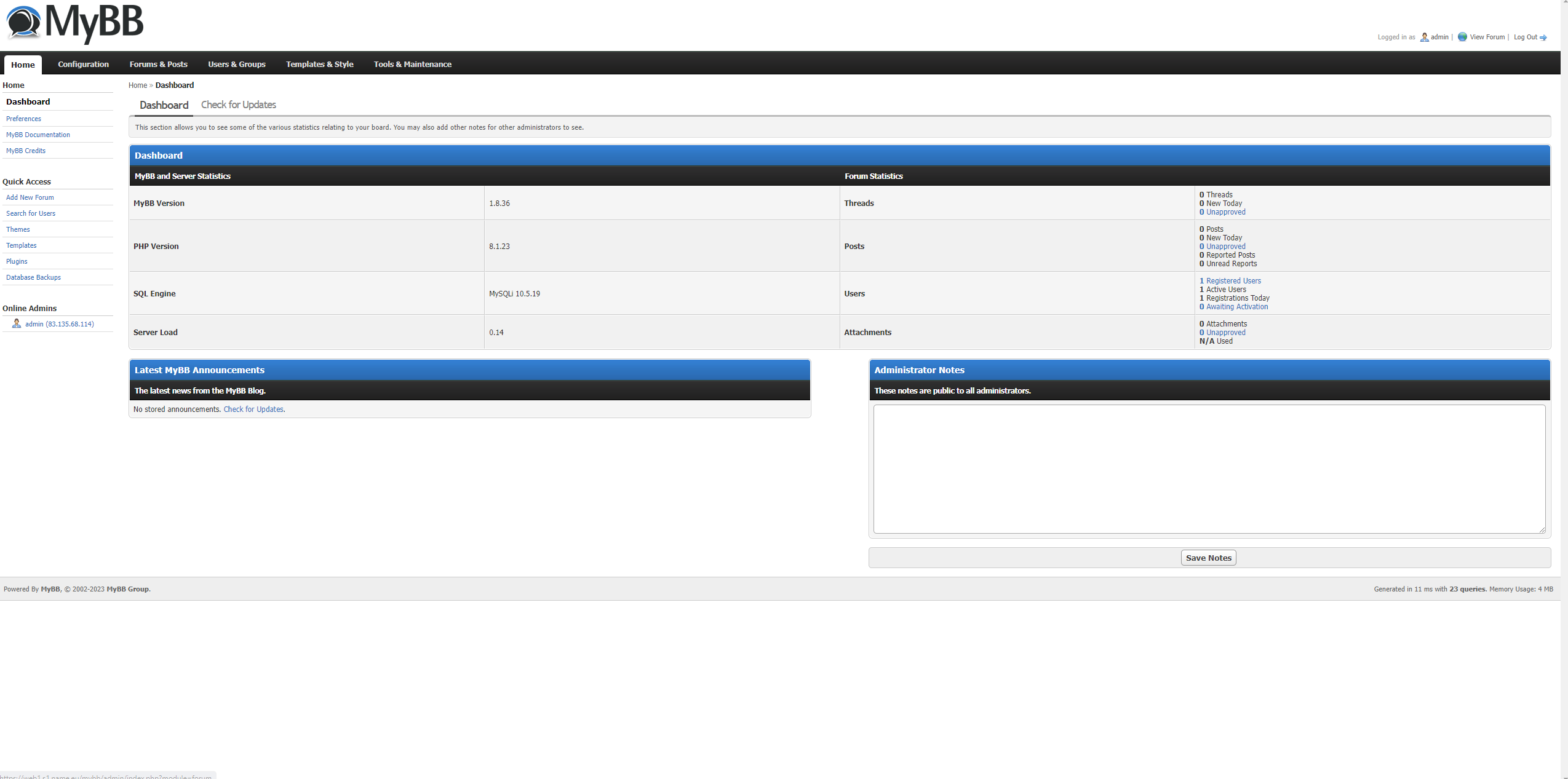Click the MyBB logo
1568x779 pixels.
pyautogui.click(x=74, y=23)
